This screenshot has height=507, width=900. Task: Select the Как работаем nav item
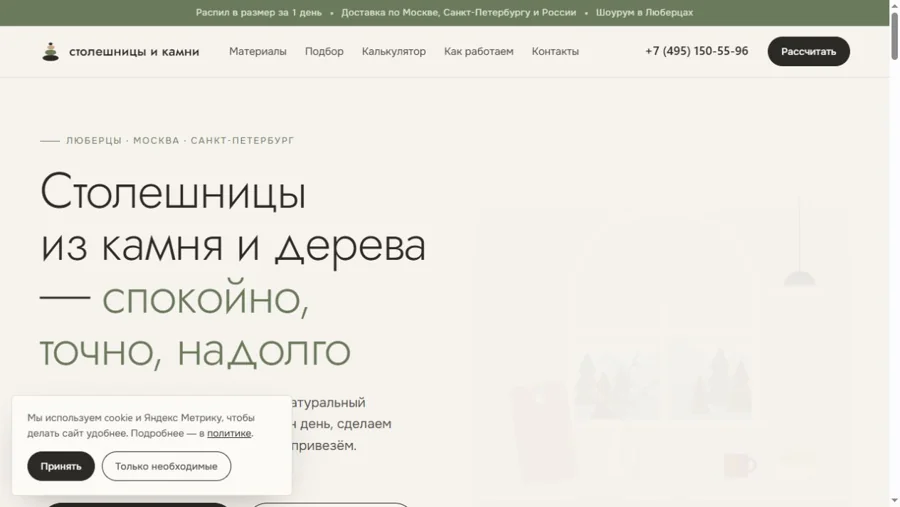(479, 51)
